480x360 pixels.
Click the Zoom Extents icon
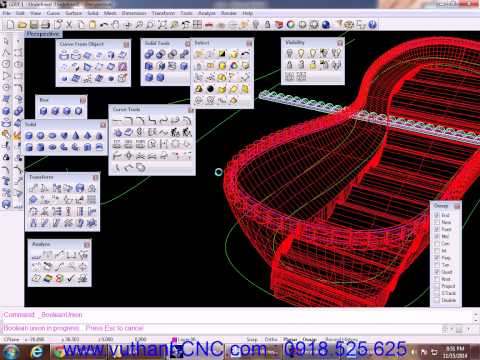[162, 25]
